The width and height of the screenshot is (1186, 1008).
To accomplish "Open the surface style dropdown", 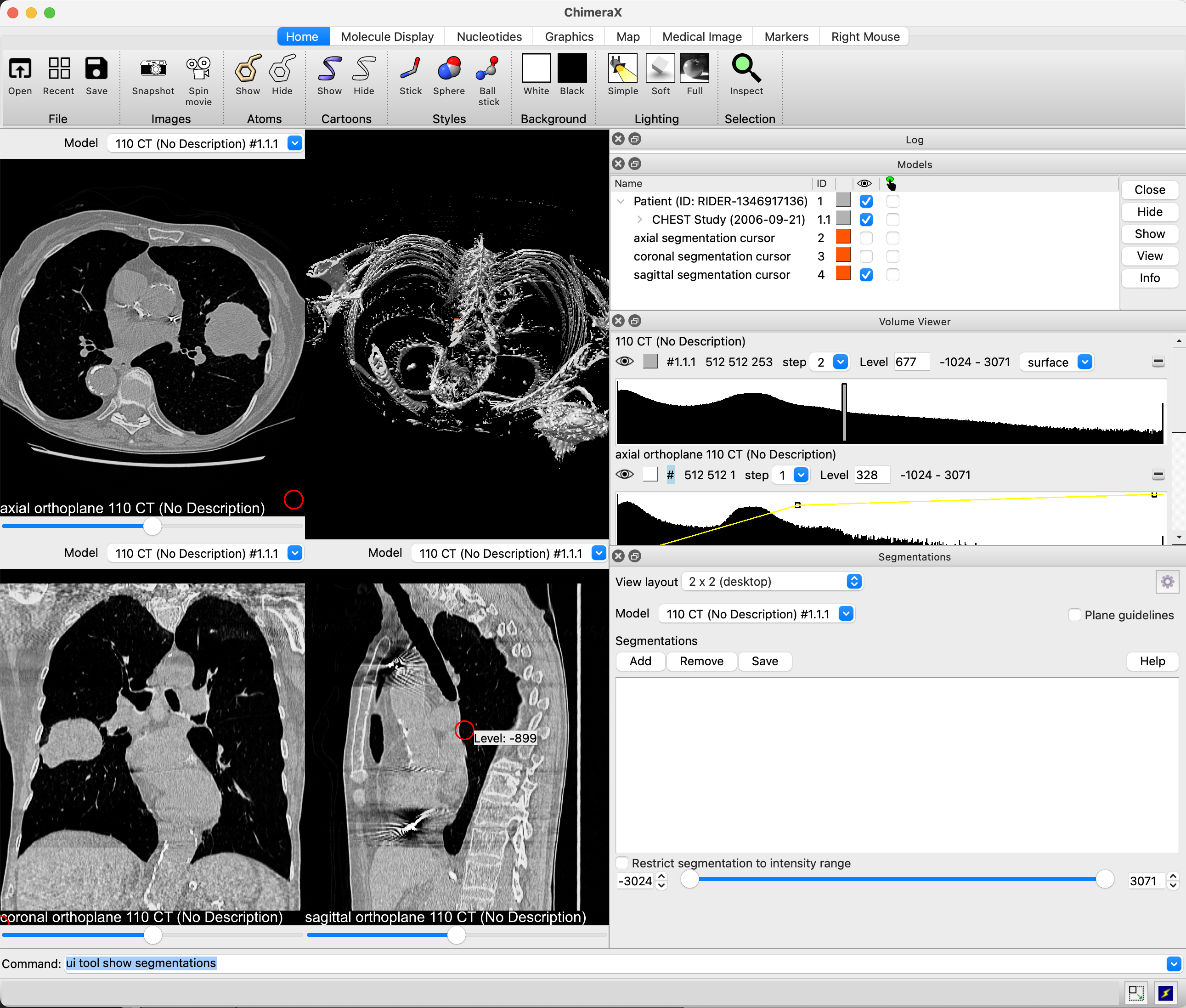I will 1056,362.
